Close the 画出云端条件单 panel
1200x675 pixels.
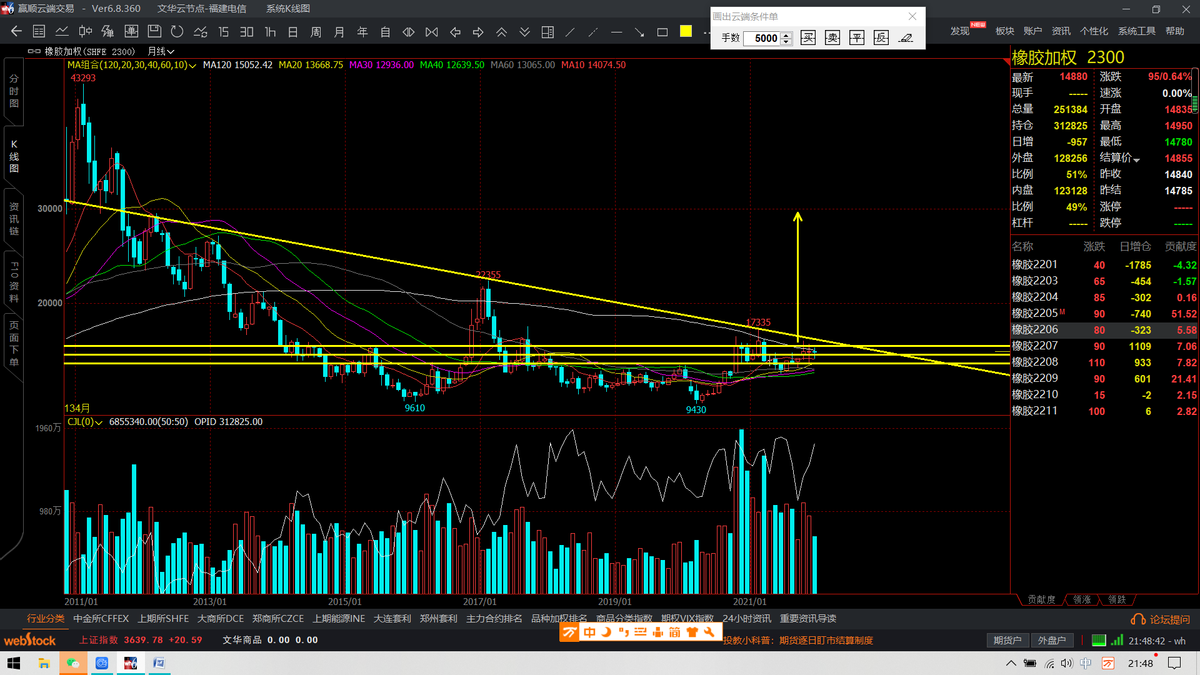(912, 16)
